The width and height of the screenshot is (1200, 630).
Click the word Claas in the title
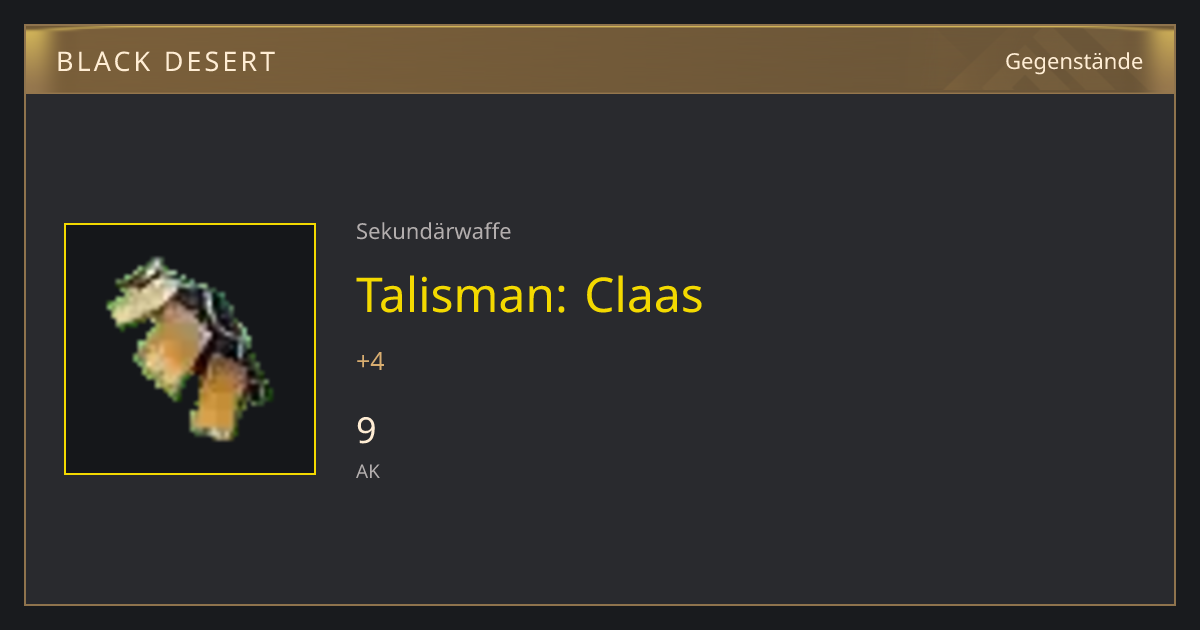[644, 295]
